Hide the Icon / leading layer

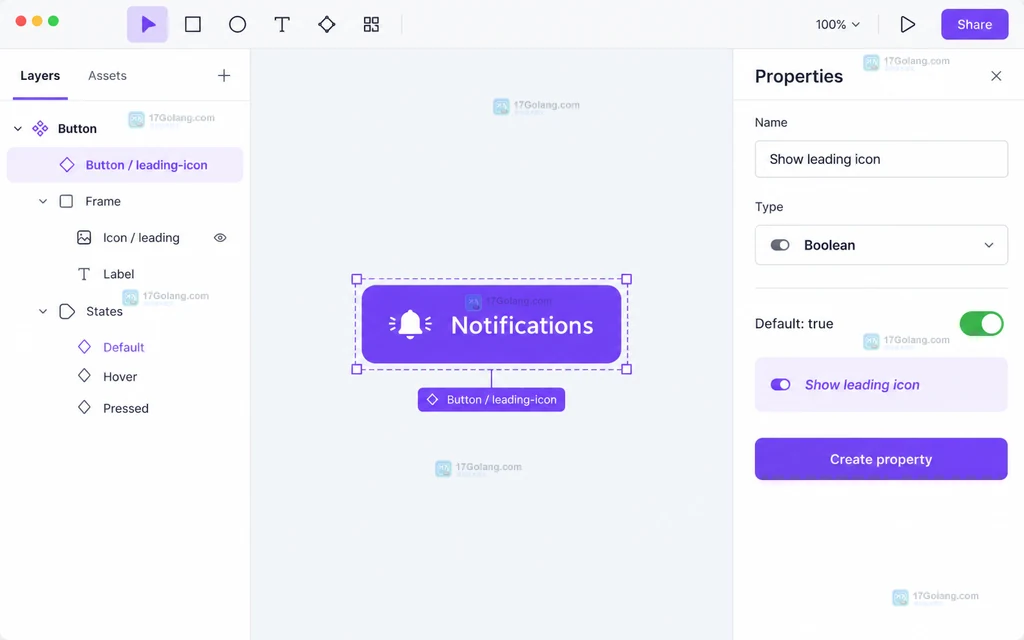220,238
